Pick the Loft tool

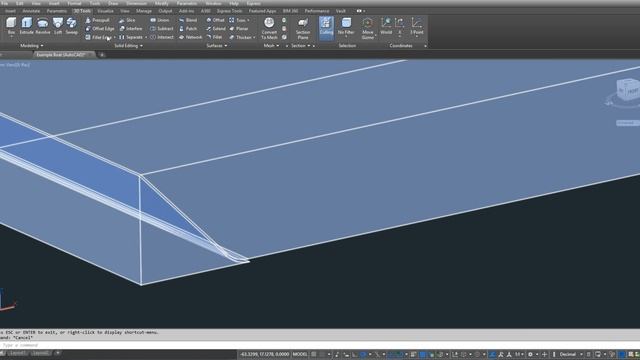click(x=58, y=25)
